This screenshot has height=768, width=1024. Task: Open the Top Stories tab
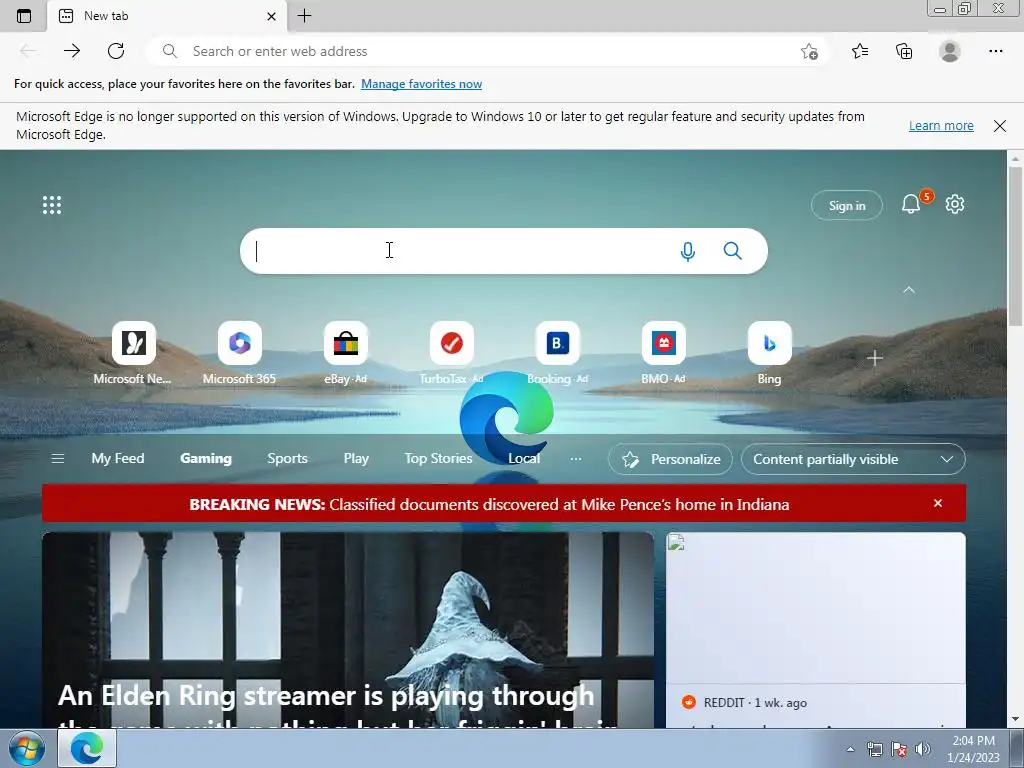click(438, 458)
